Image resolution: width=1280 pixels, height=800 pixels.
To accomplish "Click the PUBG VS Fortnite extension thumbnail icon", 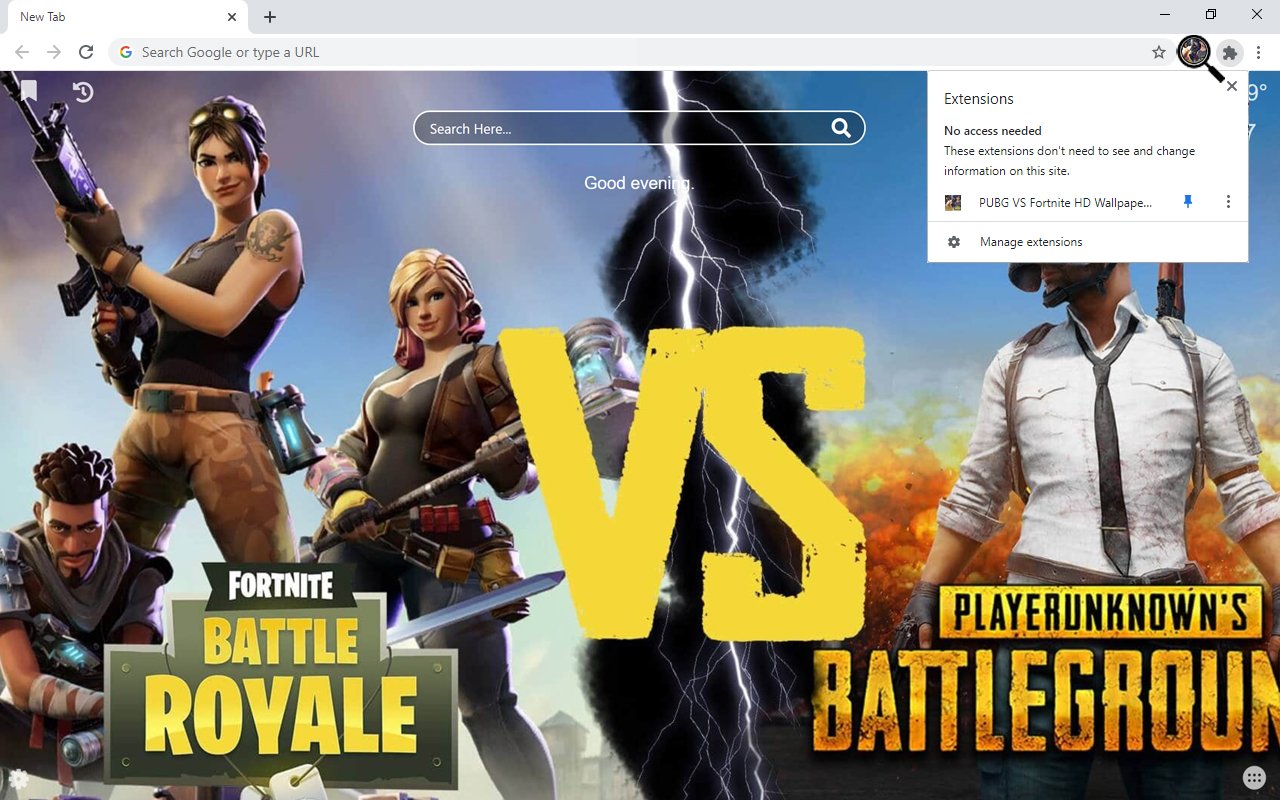I will (x=953, y=203).
